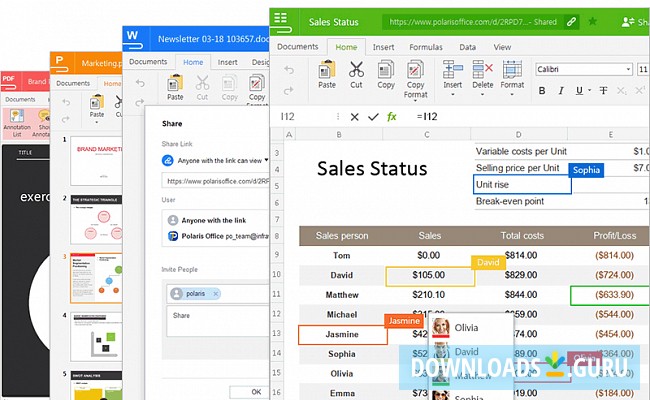This screenshot has height=400, width=650.
Task: Click Paste in Marketing presentation ribbon
Action: click(97, 107)
